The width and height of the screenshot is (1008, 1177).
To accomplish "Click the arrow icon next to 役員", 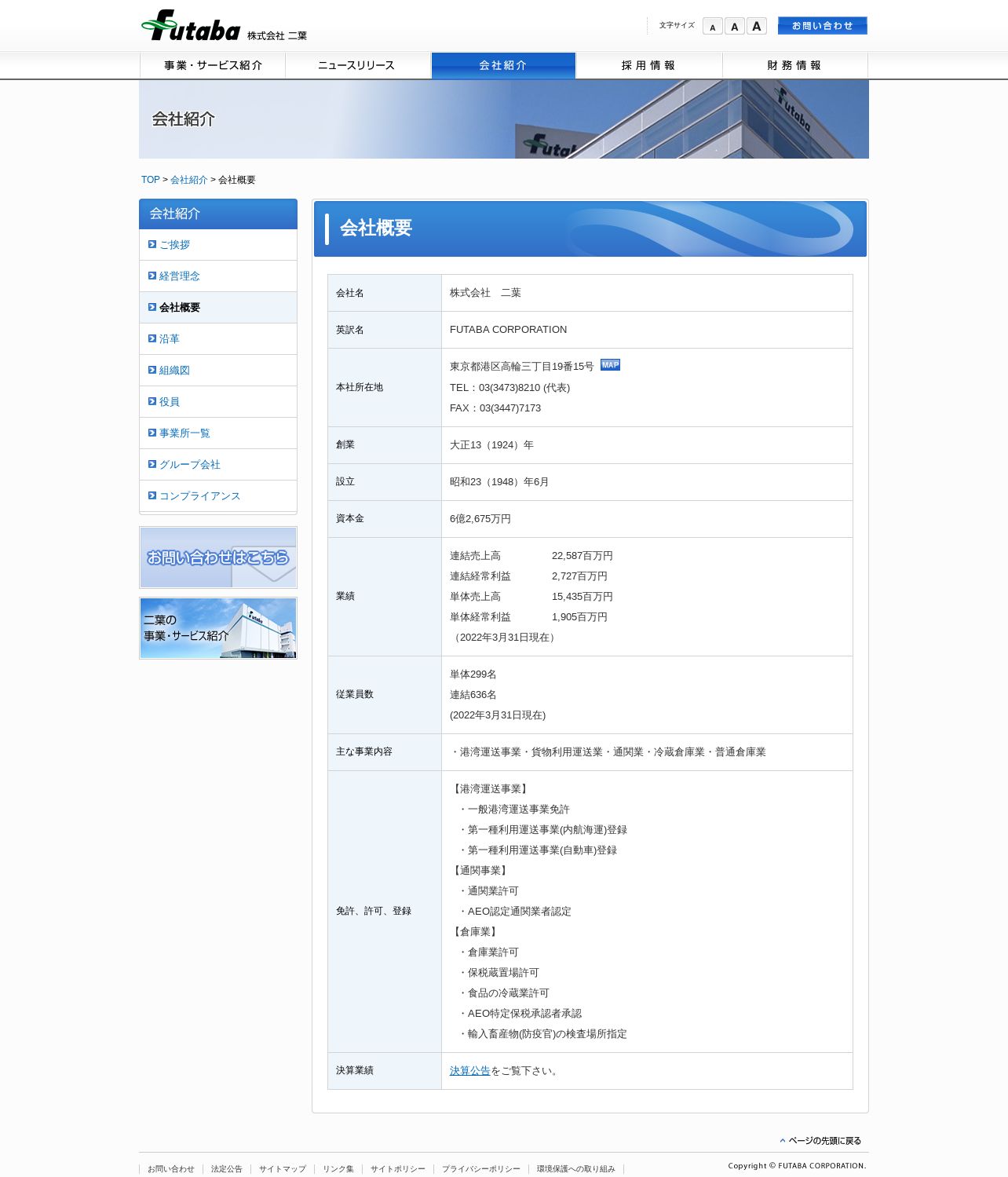I will (x=152, y=401).
